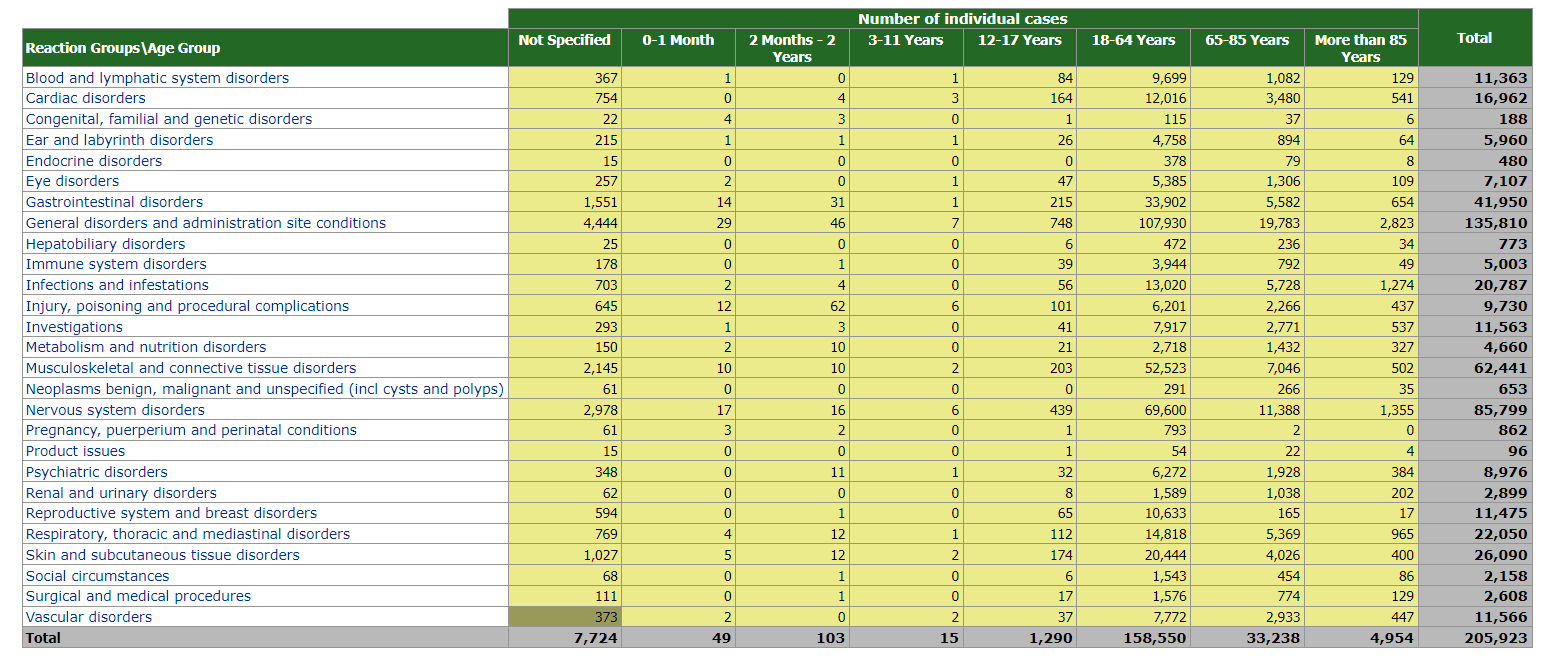The image size is (1567, 661).
Task: Click the Psychiatric disorders link
Action: point(97,472)
